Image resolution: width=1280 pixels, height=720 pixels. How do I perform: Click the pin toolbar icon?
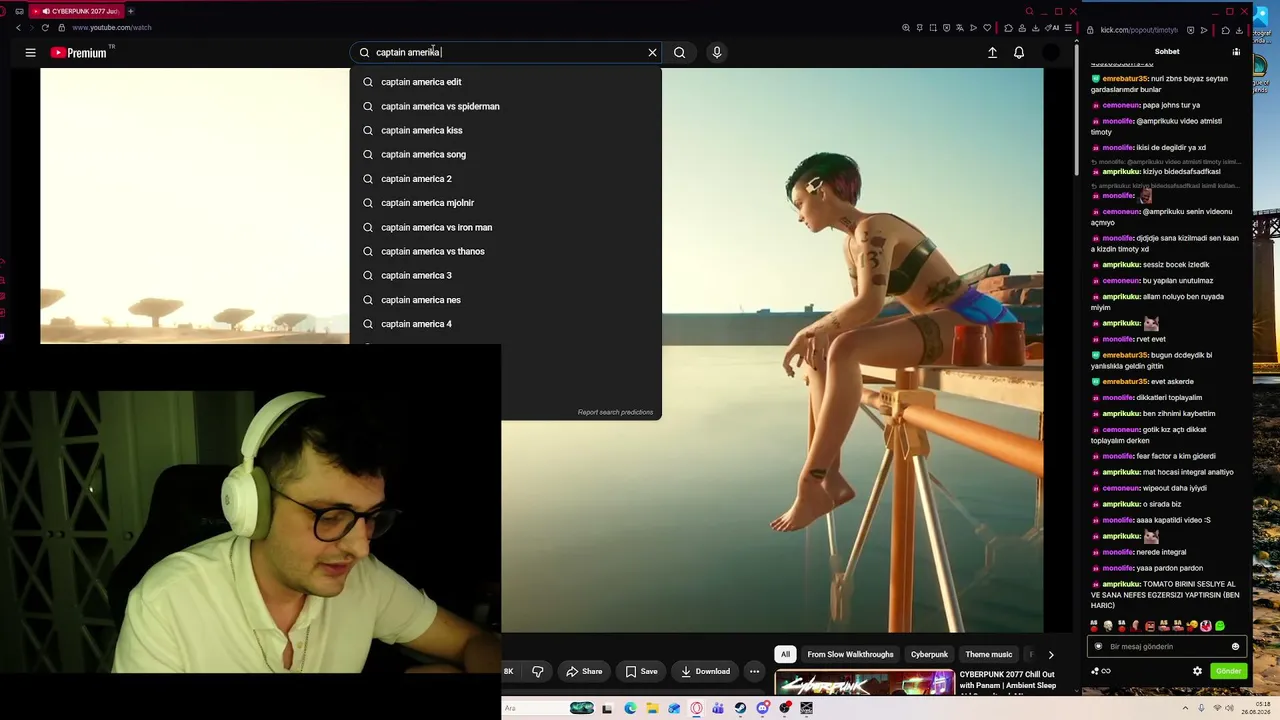point(919,28)
